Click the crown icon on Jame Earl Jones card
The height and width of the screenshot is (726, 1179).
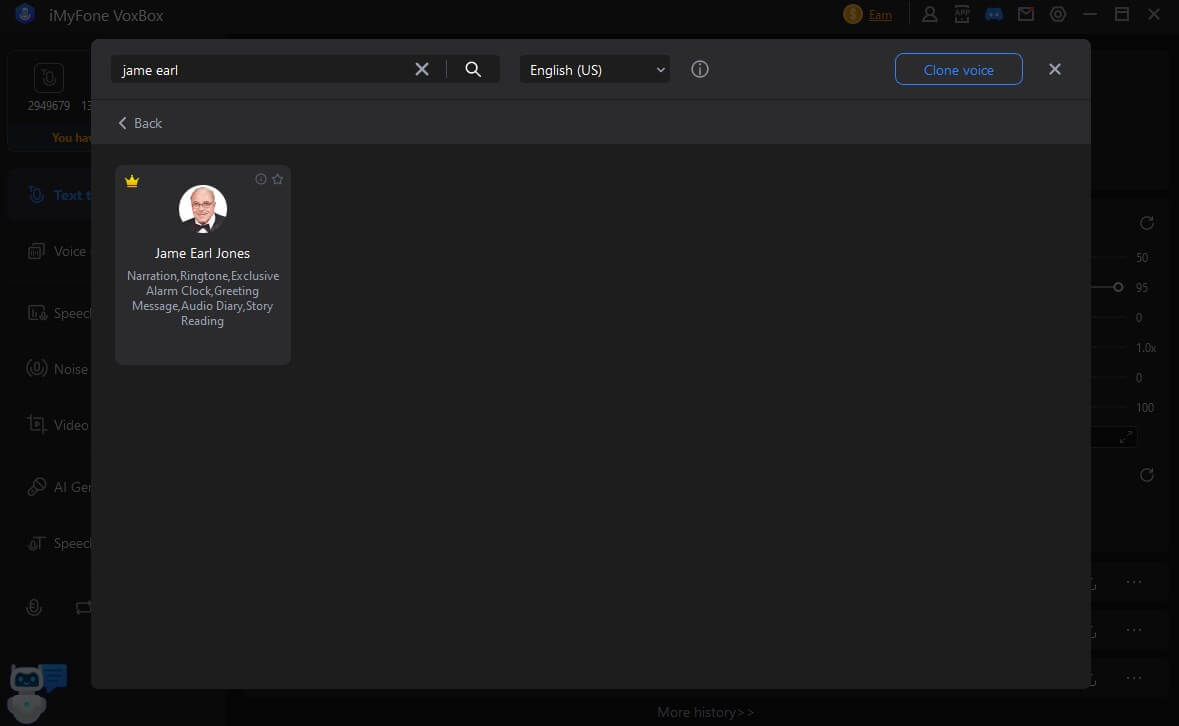(132, 181)
